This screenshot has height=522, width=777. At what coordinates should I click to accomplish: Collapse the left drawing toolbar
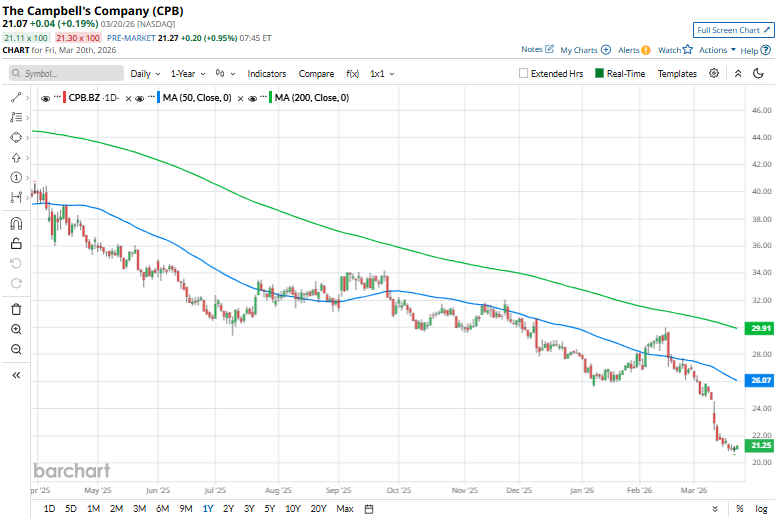pyautogui.click(x=16, y=375)
